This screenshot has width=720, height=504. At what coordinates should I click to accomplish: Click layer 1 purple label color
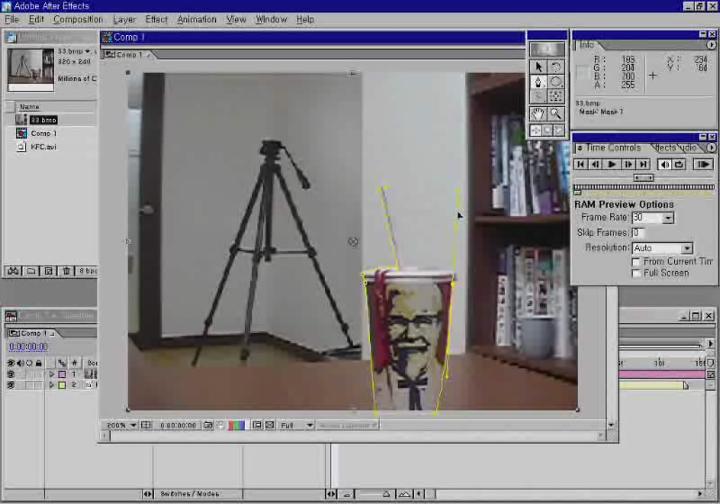[x=62, y=375]
